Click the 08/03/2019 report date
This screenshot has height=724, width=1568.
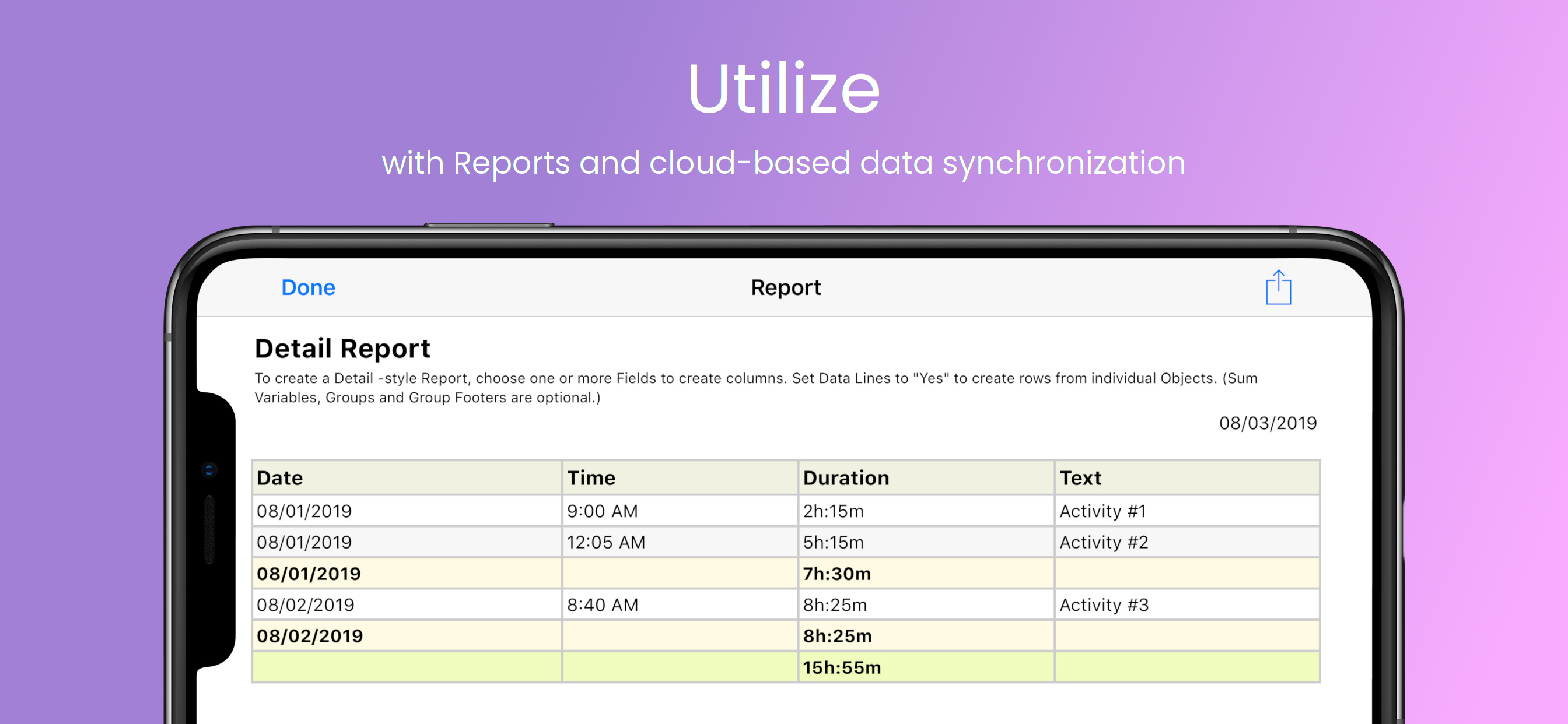coord(1268,423)
